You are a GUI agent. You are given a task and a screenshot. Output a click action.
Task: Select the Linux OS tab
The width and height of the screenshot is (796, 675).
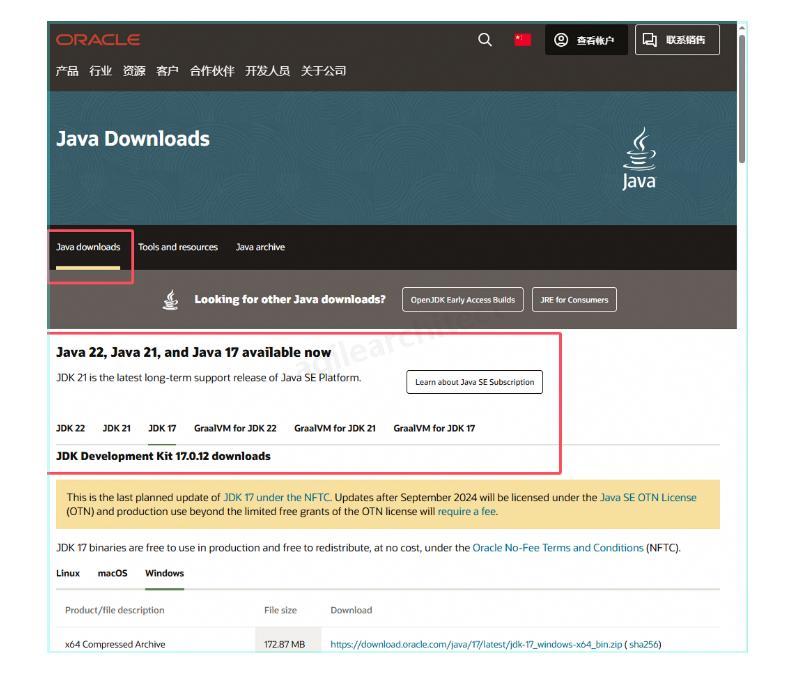68,573
